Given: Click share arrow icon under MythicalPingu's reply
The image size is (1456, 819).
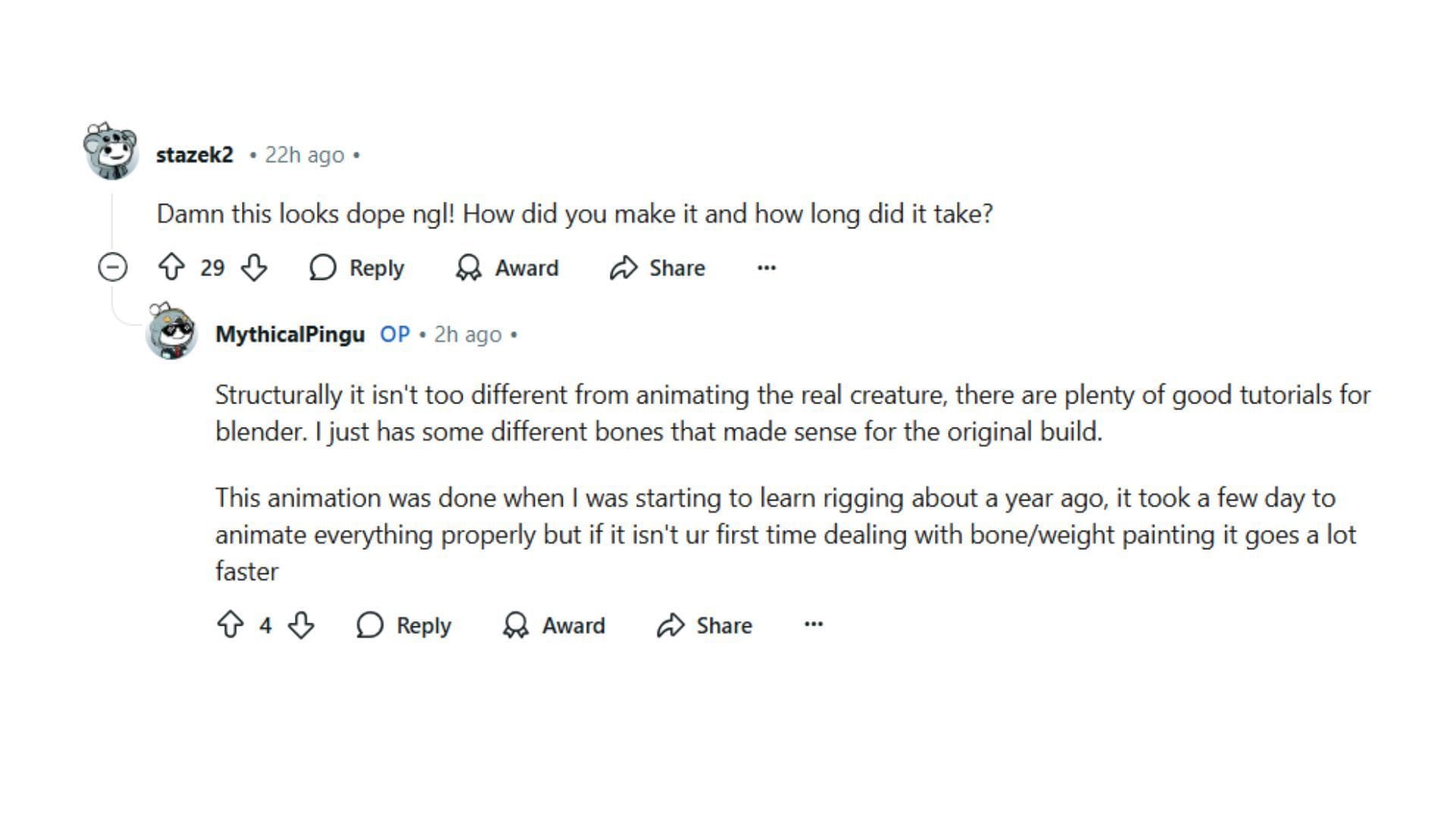Looking at the screenshot, I should click(x=670, y=625).
